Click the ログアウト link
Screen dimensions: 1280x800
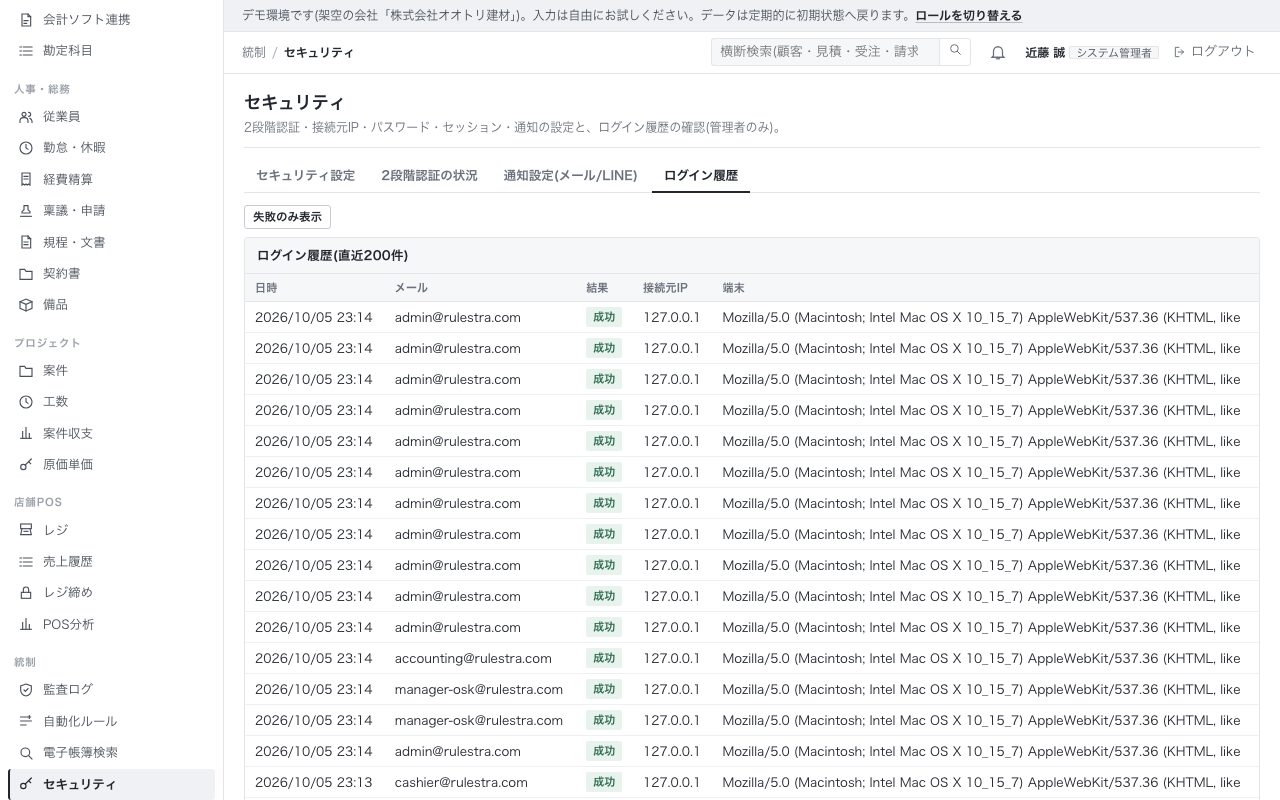tap(1222, 51)
